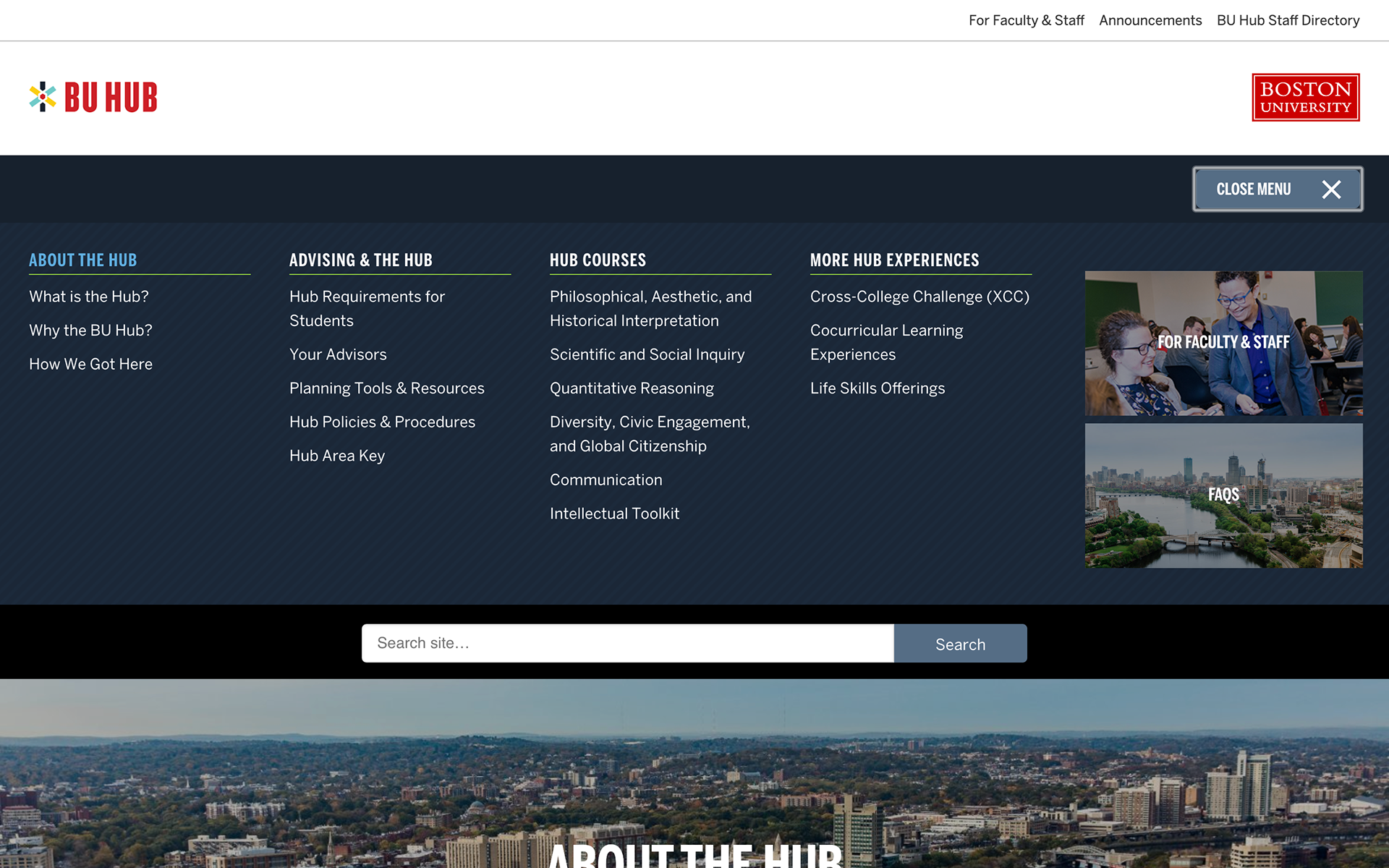Select About the Hub menu heading
Screen dimensions: 1389x868
[83, 260]
